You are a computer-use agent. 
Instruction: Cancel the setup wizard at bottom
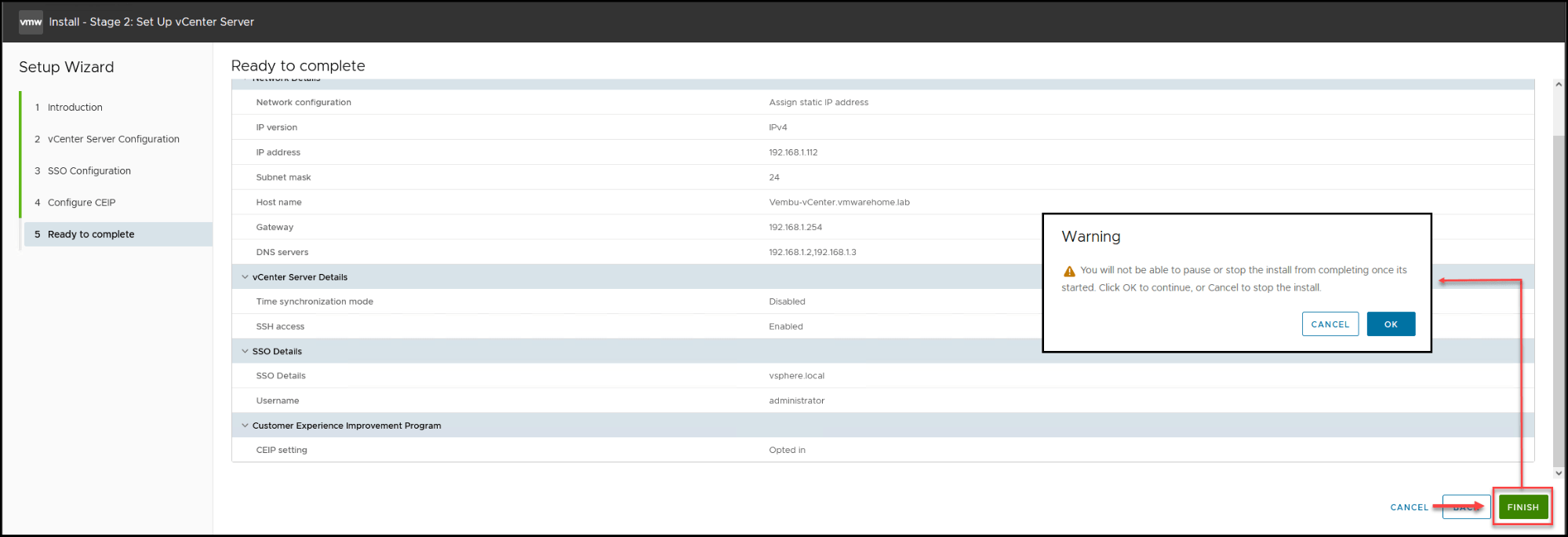coord(1410,507)
